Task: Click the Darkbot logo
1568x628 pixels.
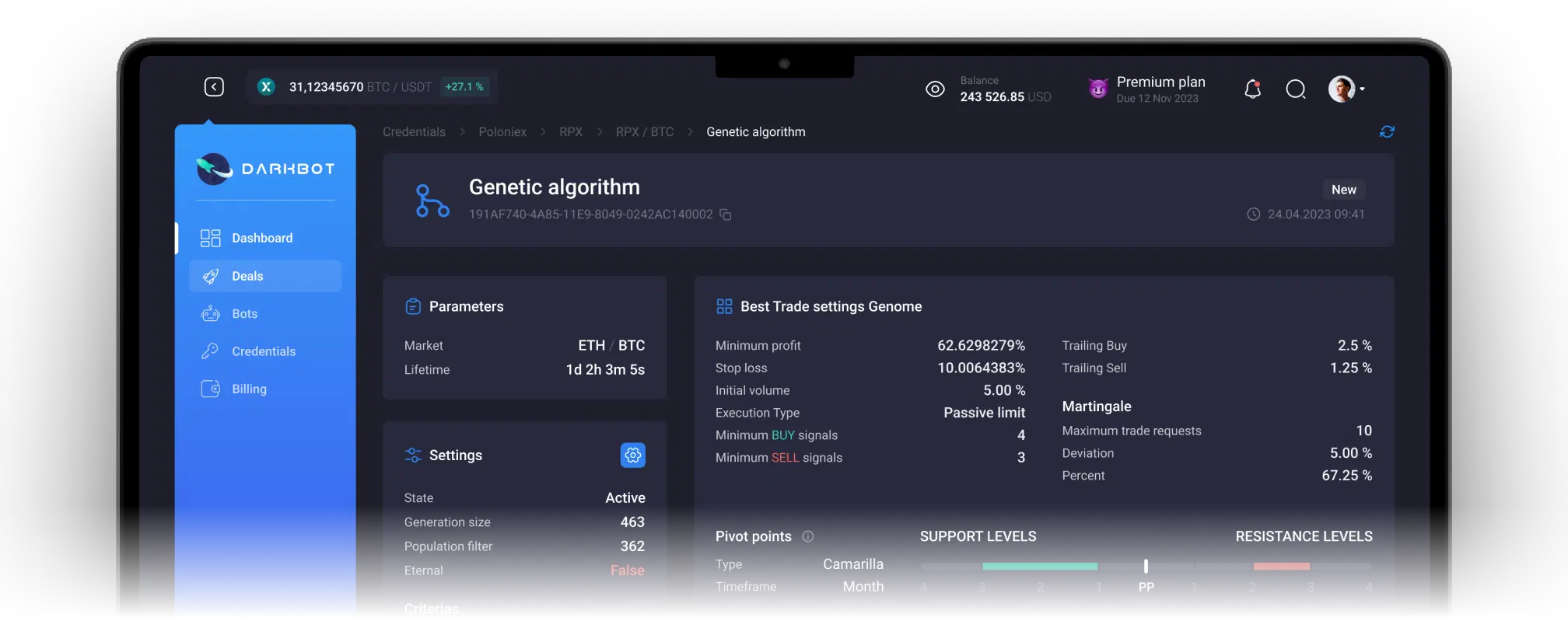Action: 265,169
